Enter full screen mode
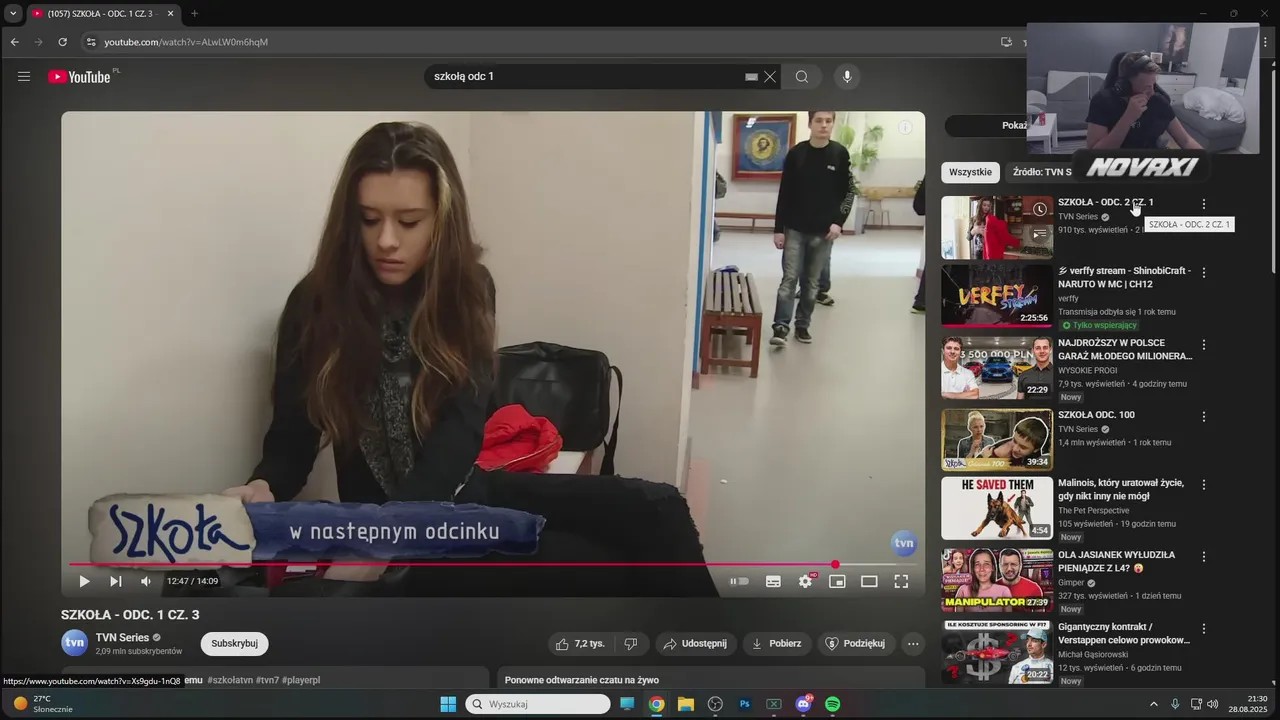Image resolution: width=1280 pixels, height=720 pixels. tap(901, 581)
